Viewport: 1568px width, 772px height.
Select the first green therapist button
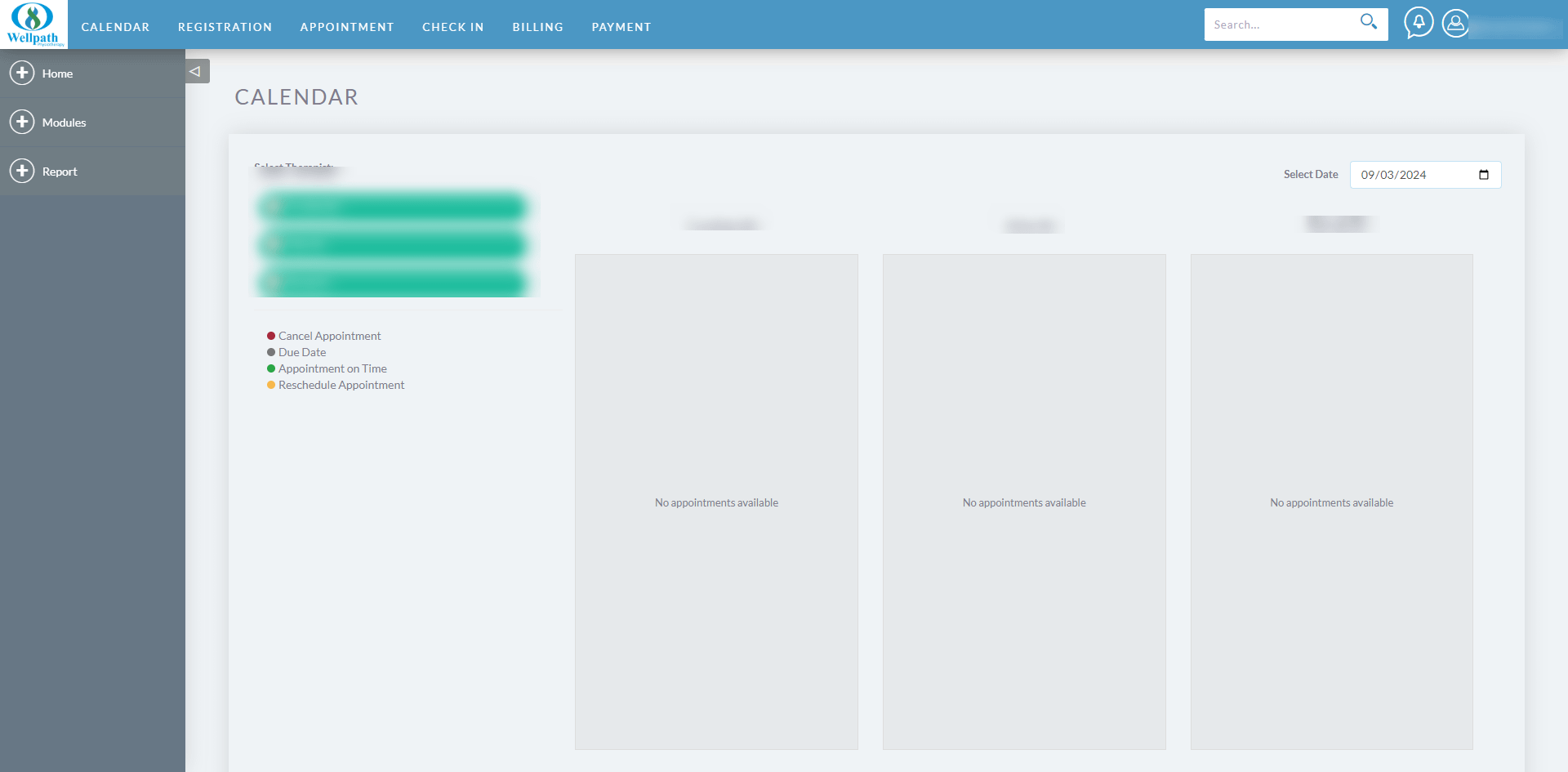click(x=392, y=207)
